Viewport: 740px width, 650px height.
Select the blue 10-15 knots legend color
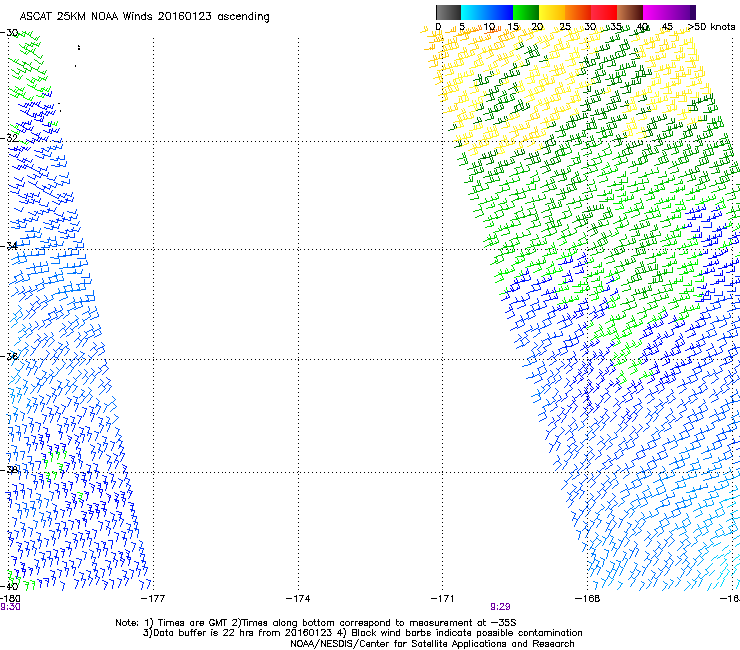500,12
